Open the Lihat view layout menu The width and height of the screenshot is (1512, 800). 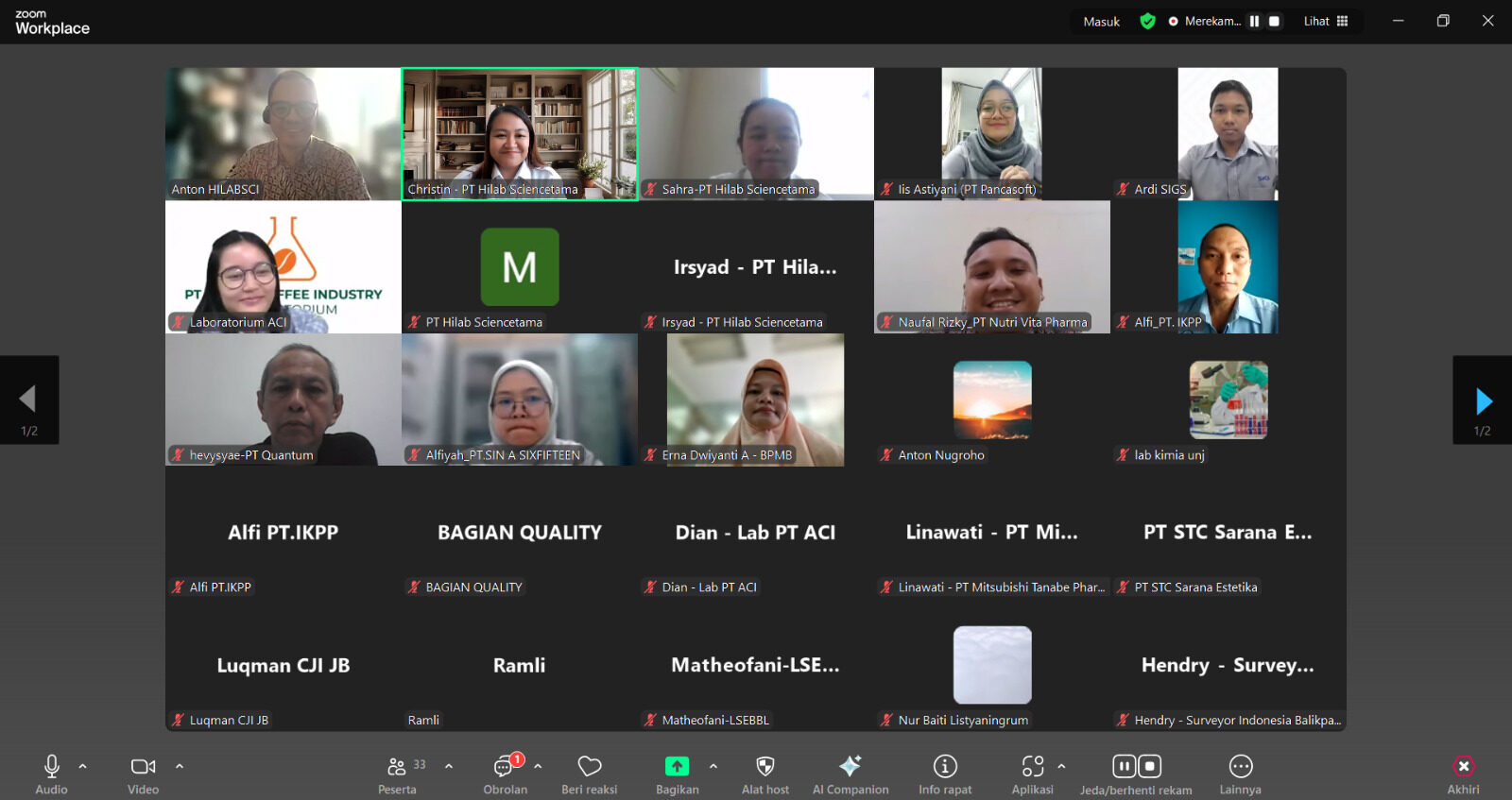coord(1326,21)
